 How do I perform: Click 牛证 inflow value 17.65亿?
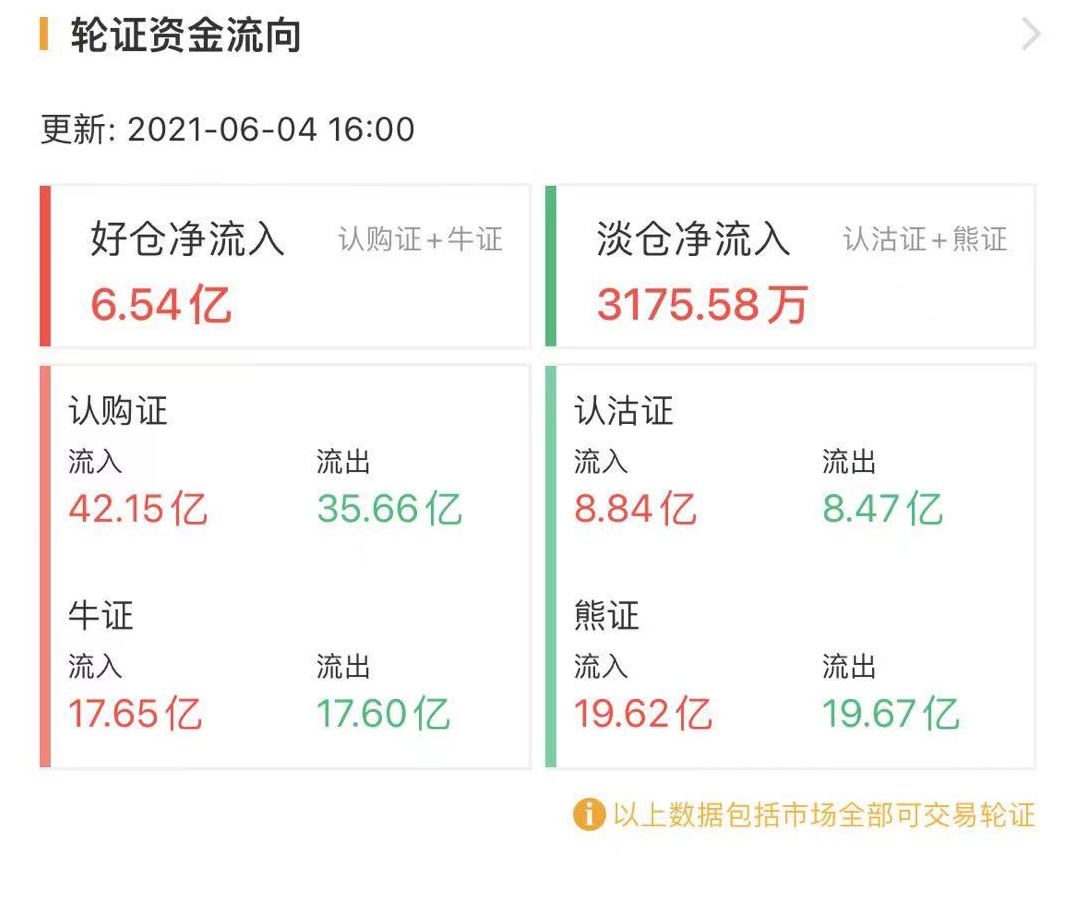click(136, 714)
